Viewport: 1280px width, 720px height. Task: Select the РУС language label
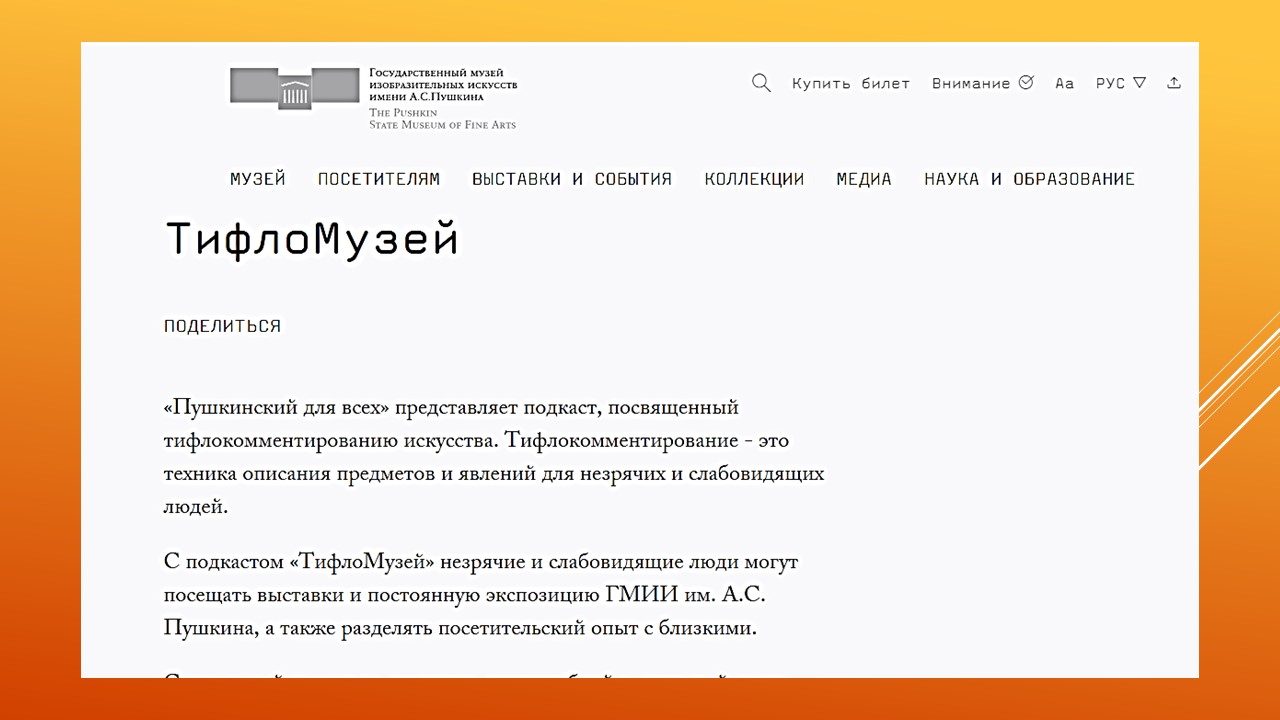click(x=1110, y=84)
